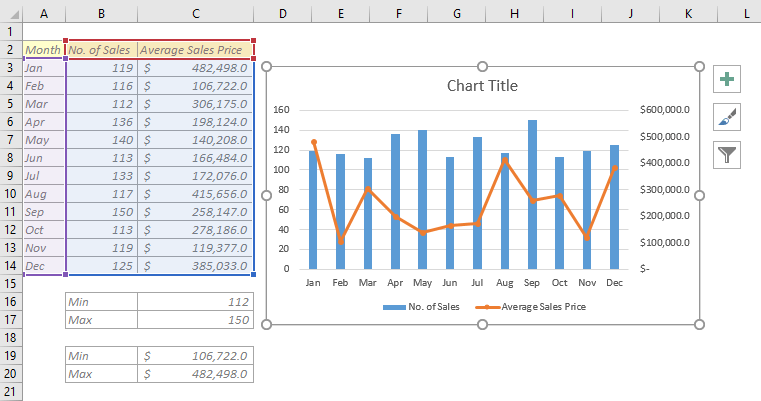The height and width of the screenshot is (401, 761).
Task: Click the Max value cell showing 150
Action: pos(196,320)
